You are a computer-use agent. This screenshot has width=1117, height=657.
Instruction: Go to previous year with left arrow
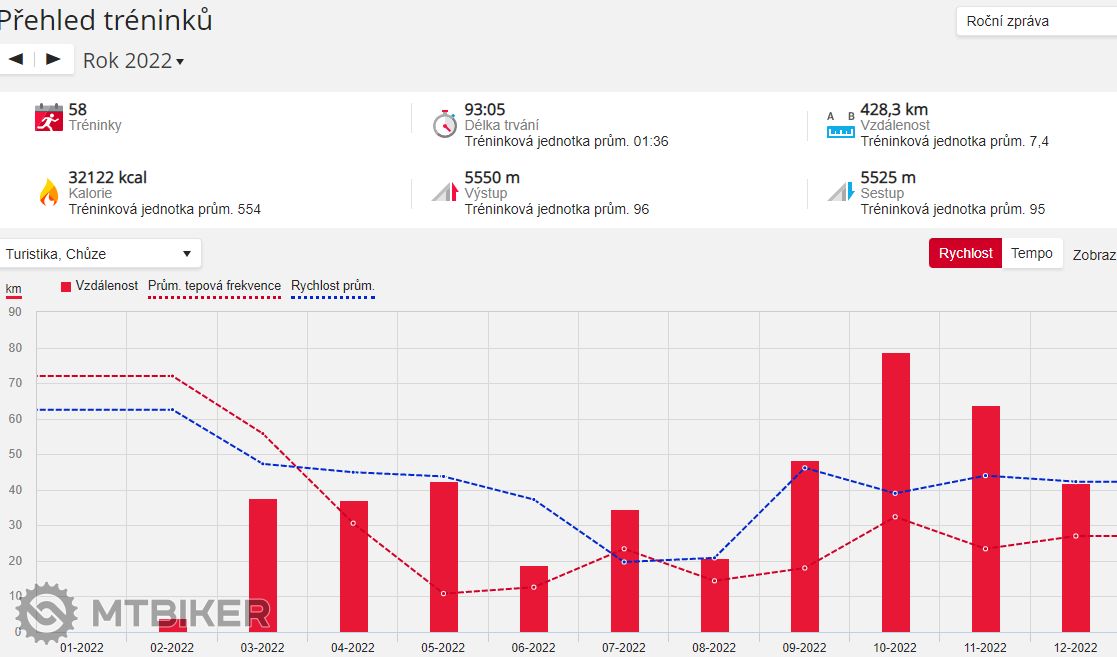pos(16,59)
